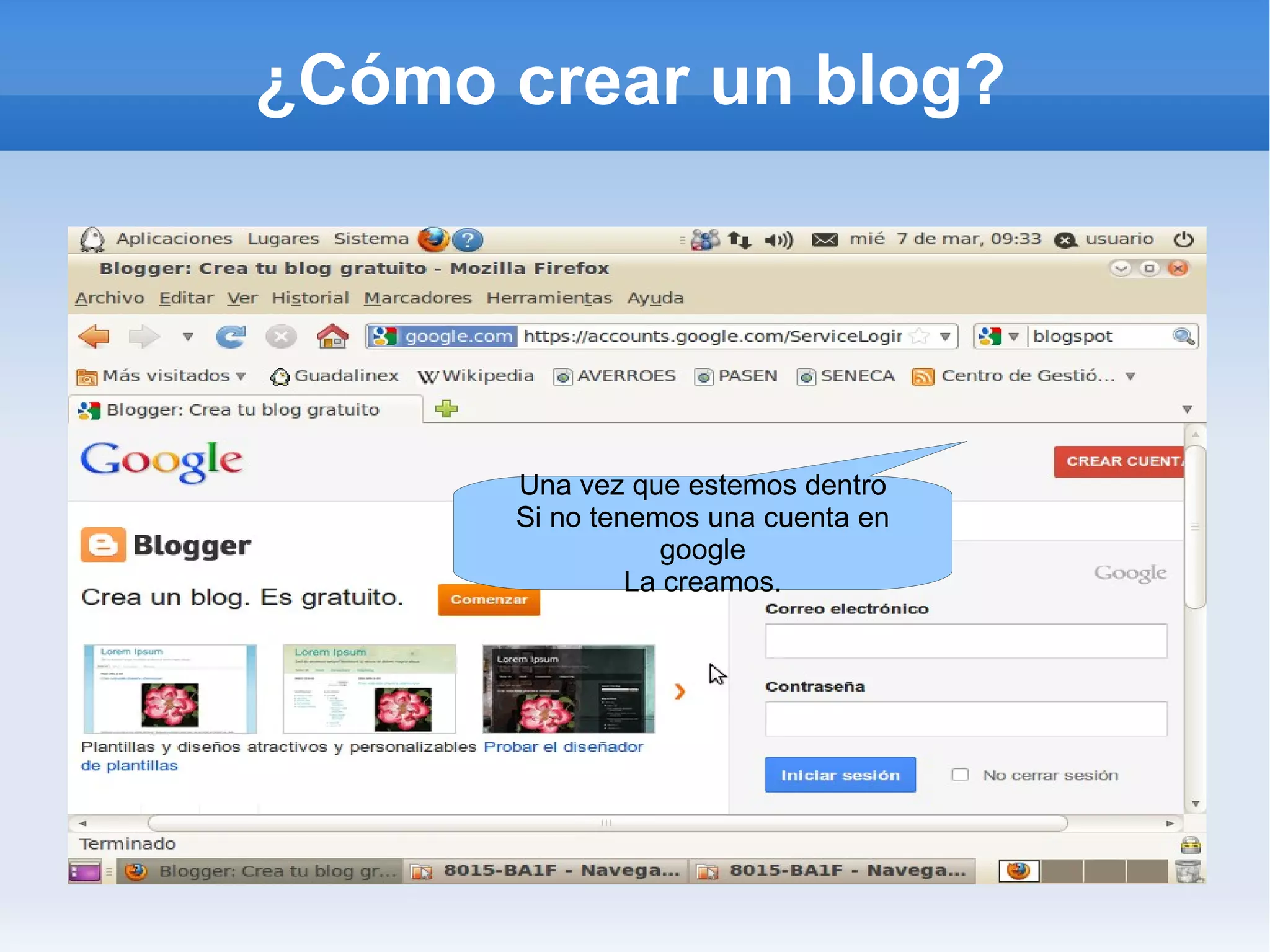Open the security padlock in status bar
The height and width of the screenshot is (952, 1270).
(x=1191, y=845)
